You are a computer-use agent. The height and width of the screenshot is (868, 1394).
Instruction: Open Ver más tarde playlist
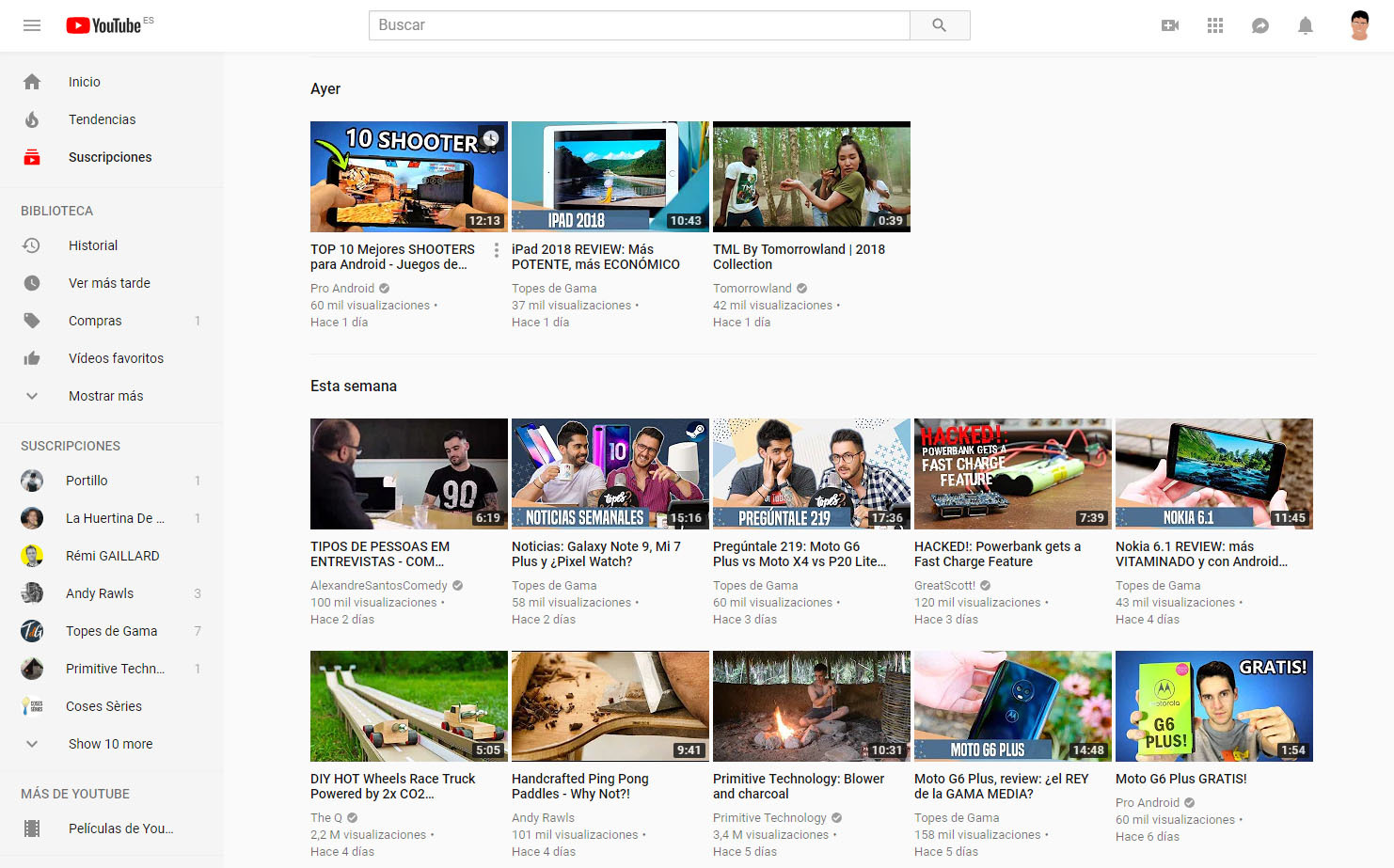click(109, 282)
